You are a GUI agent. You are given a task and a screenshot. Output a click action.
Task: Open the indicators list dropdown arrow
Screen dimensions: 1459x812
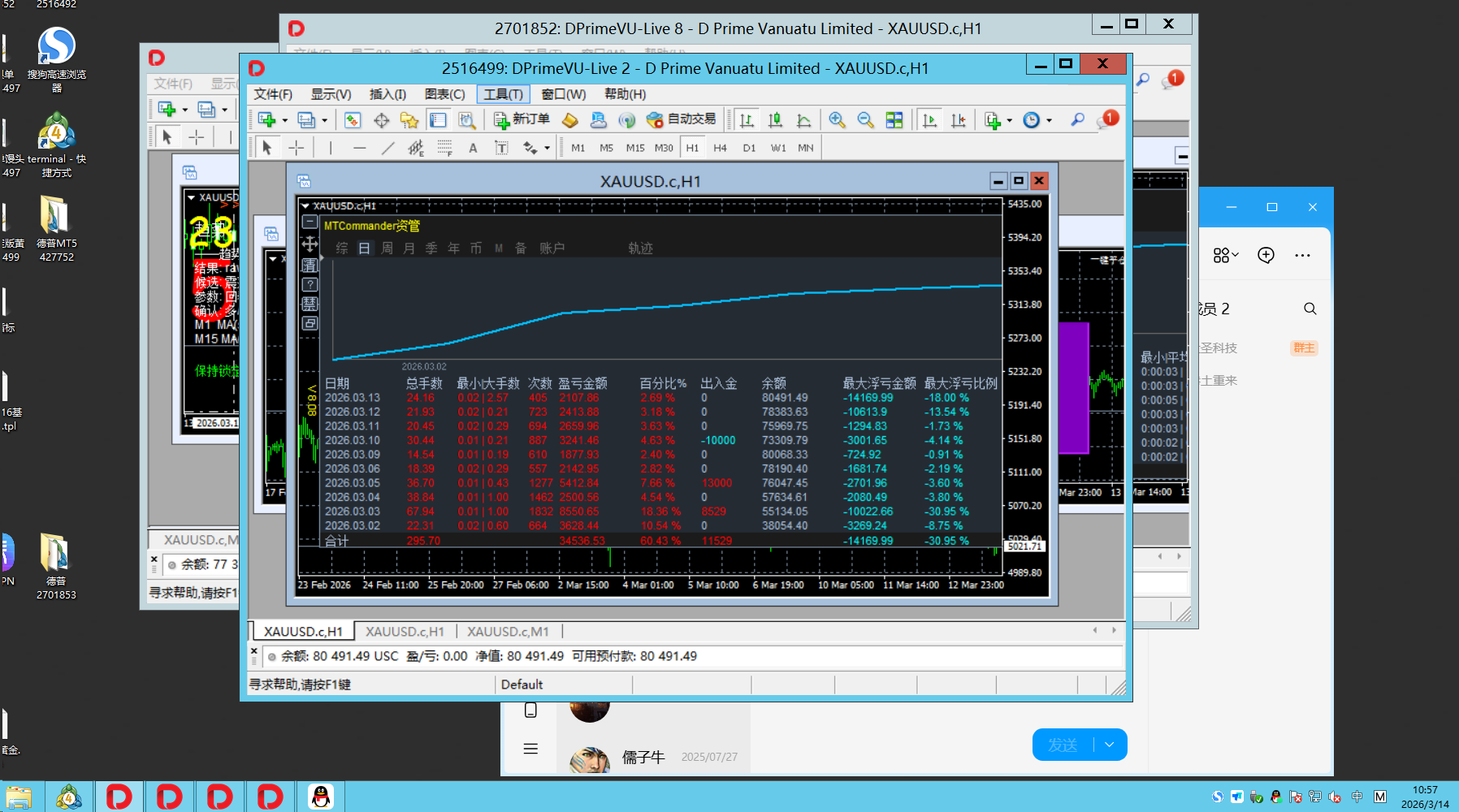1010,120
